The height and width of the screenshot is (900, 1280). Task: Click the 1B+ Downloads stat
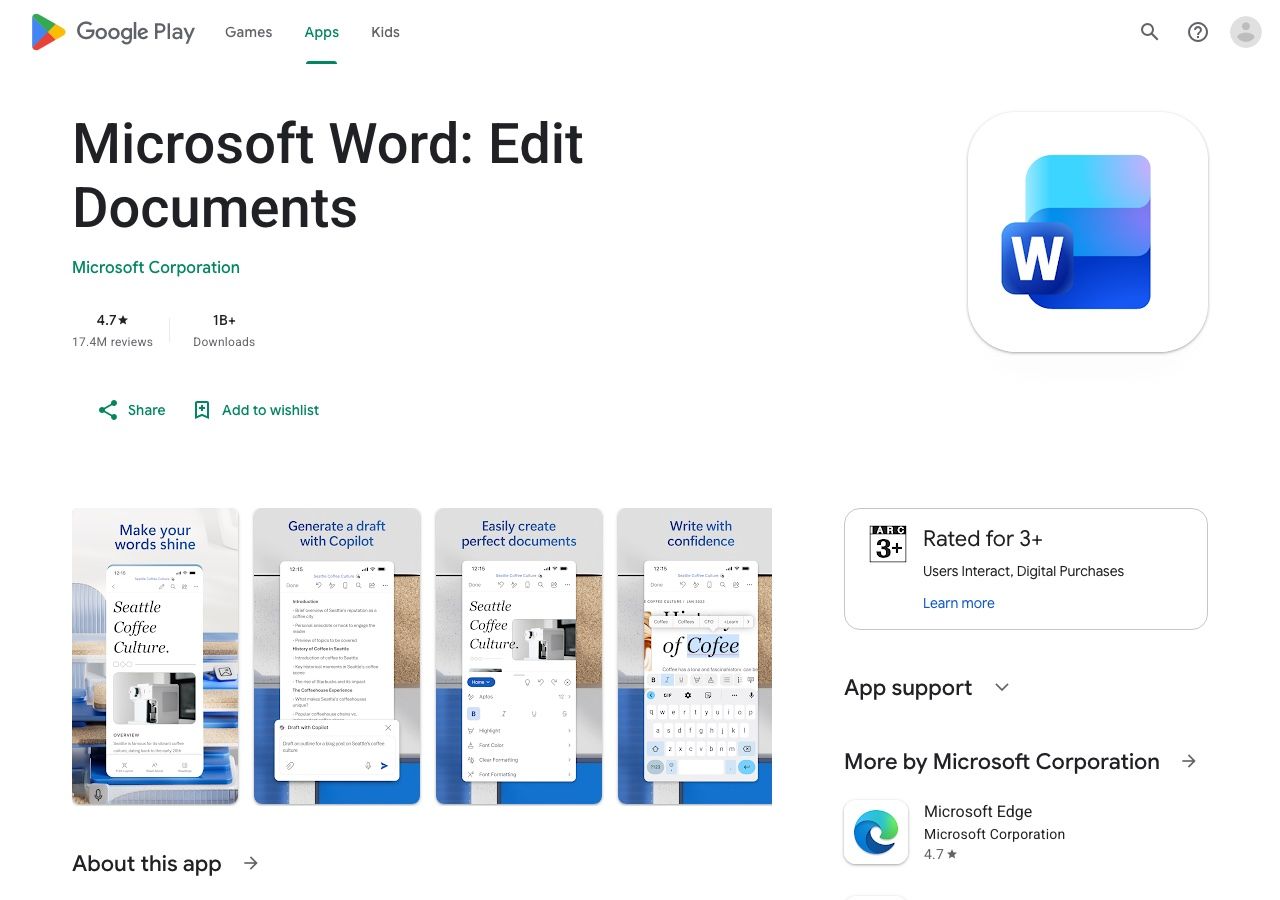[x=224, y=331]
